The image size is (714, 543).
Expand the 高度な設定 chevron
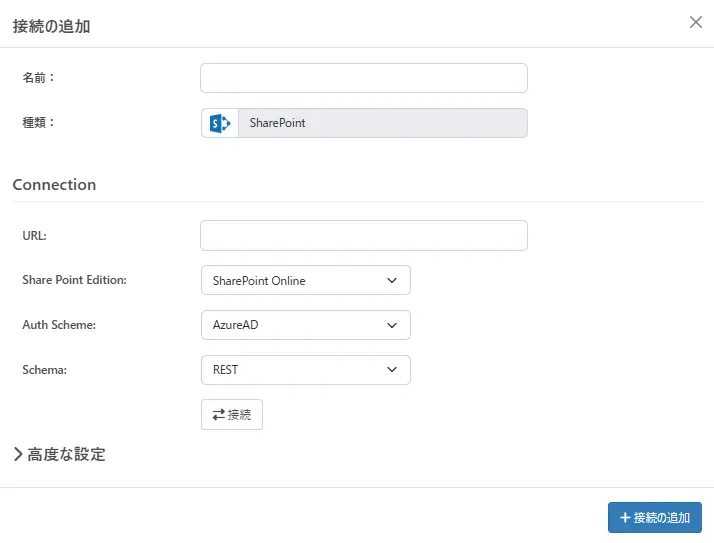pyautogui.click(x=18, y=454)
